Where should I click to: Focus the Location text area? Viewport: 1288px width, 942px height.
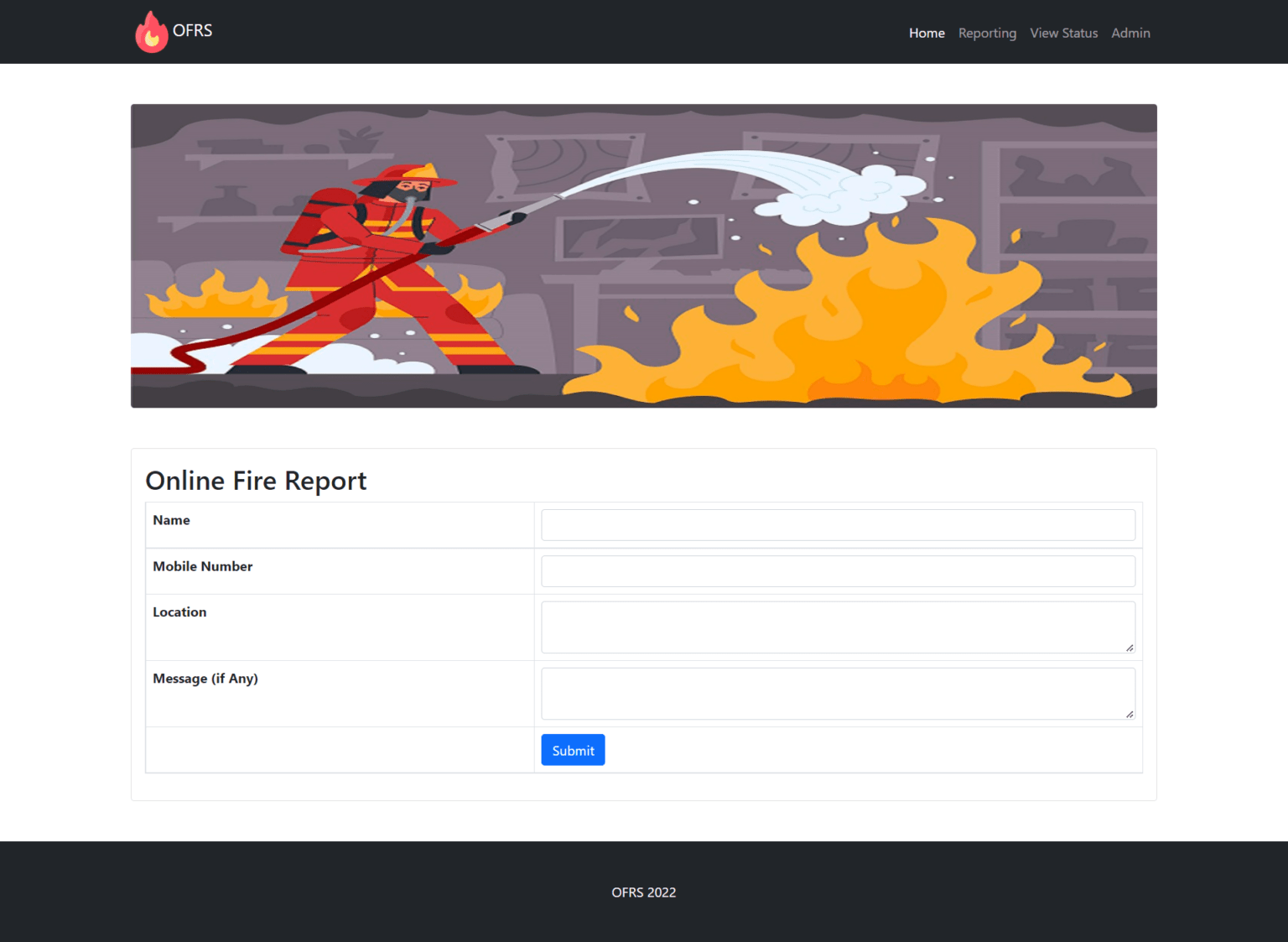838,625
